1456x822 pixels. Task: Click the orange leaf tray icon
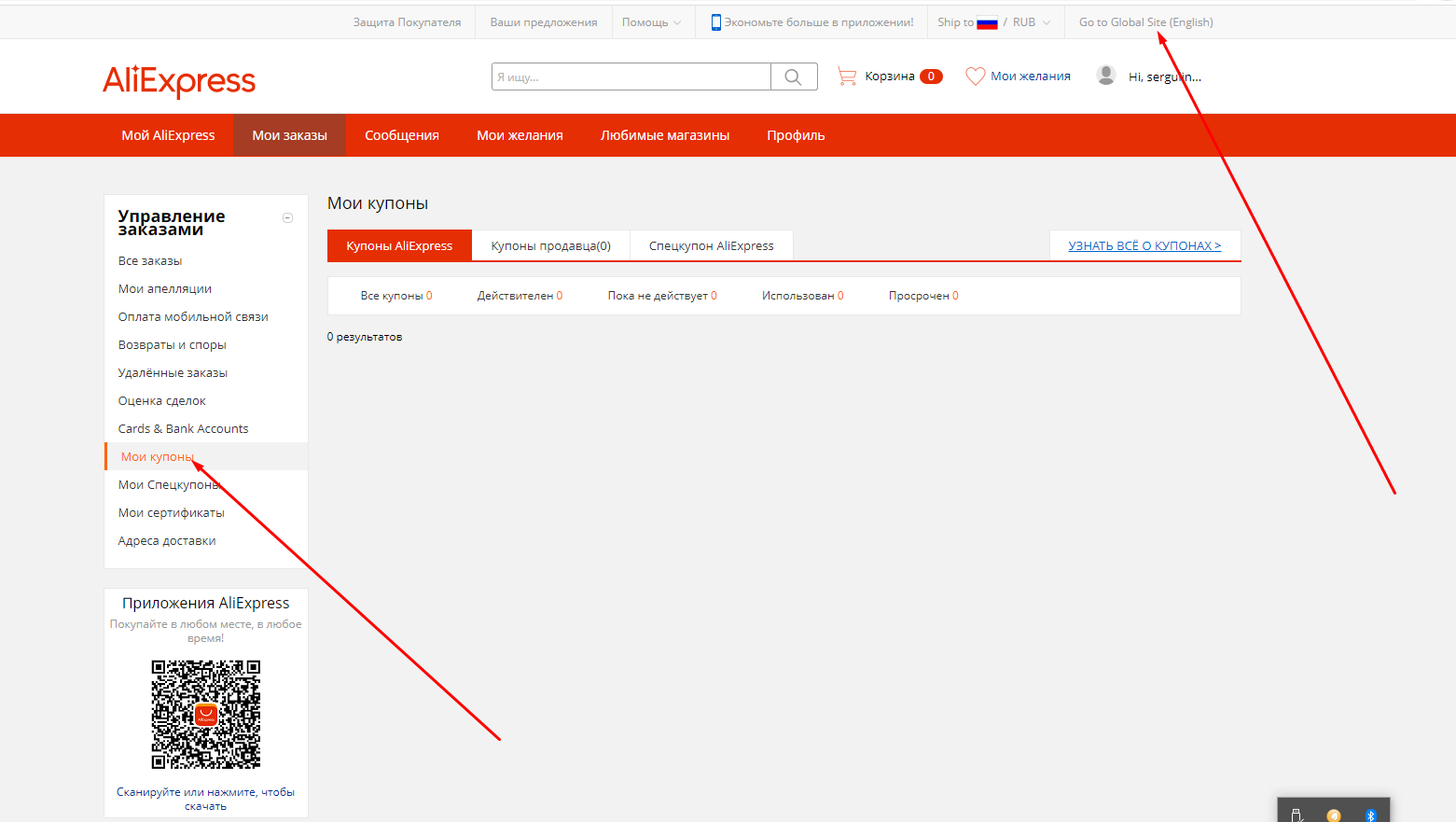click(x=1334, y=815)
